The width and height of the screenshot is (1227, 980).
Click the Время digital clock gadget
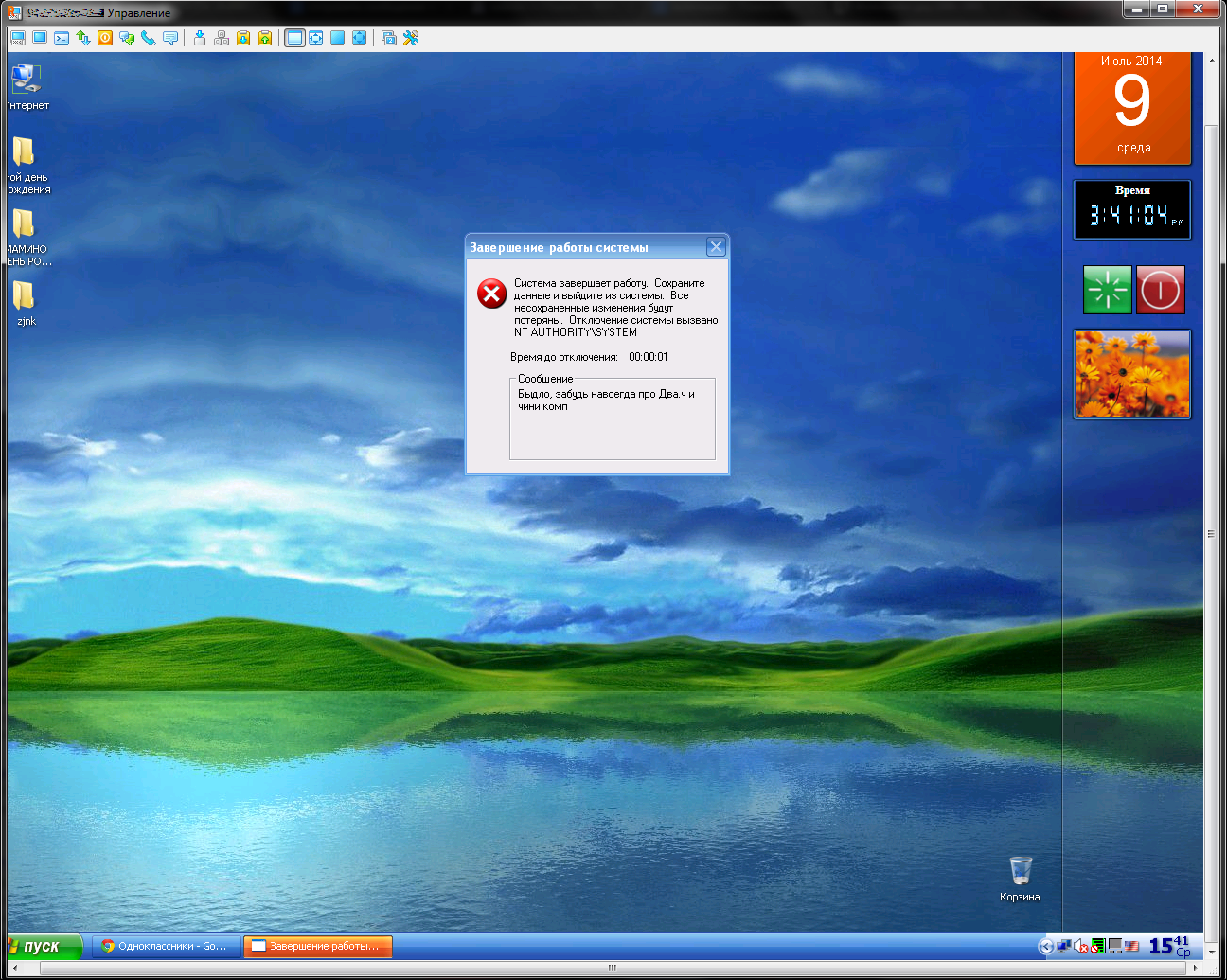coord(1132,209)
